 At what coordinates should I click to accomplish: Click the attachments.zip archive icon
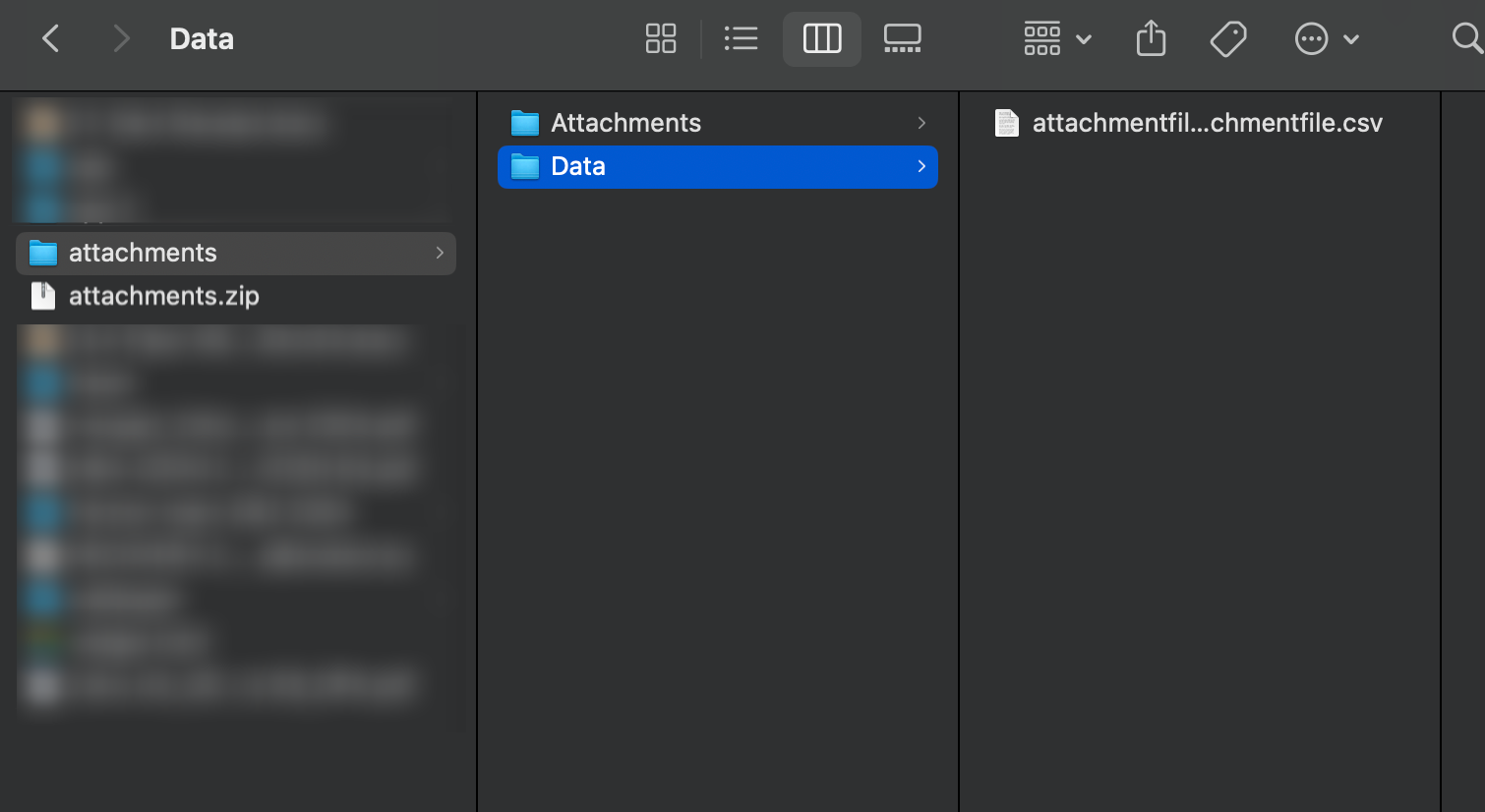coord(43,296)
